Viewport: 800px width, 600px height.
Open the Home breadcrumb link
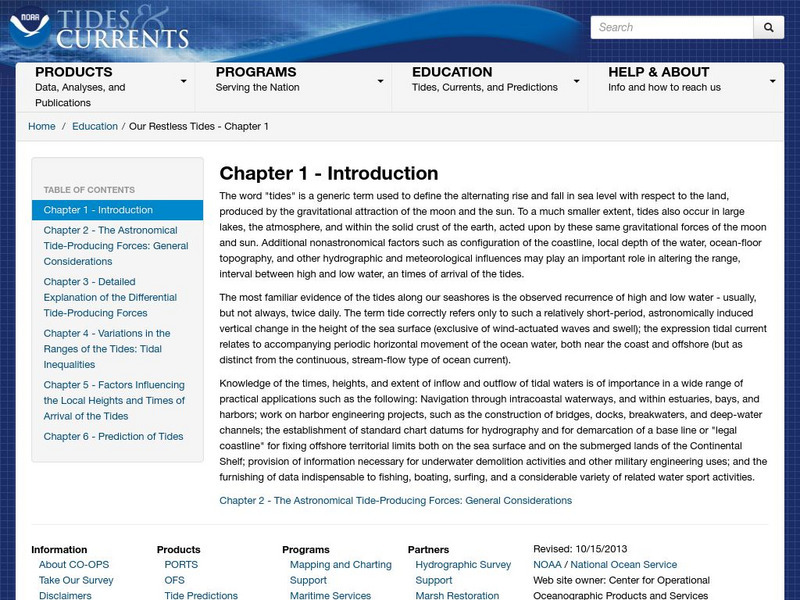point(41,127)
